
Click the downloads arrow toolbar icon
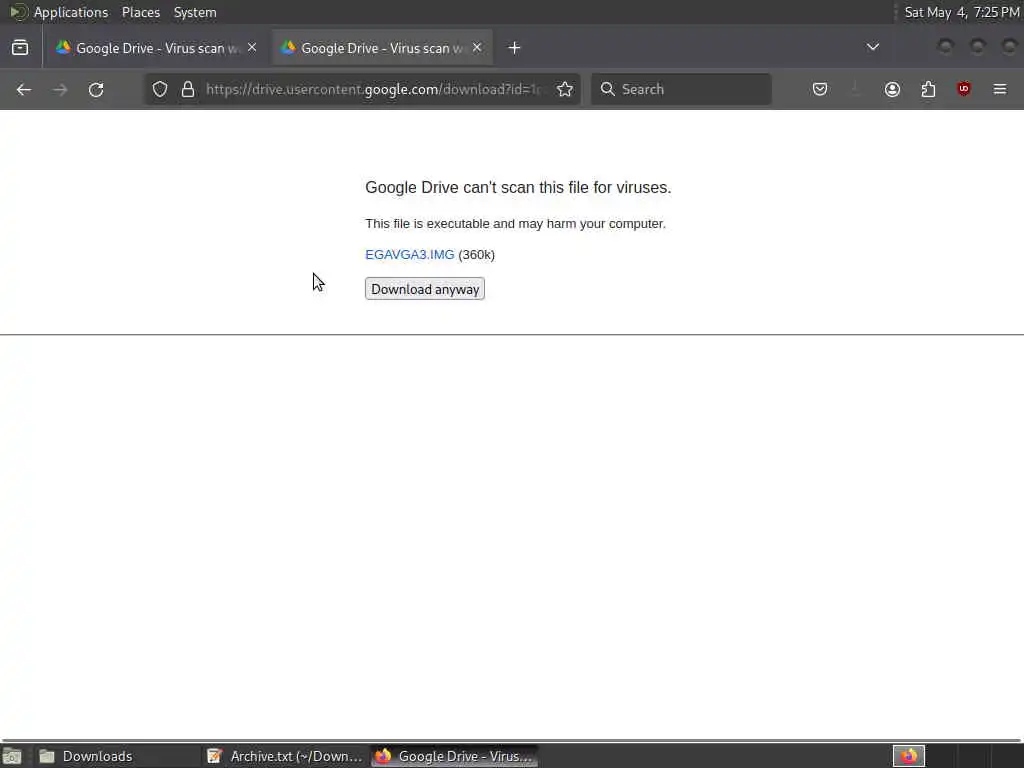tap(856, 89)
